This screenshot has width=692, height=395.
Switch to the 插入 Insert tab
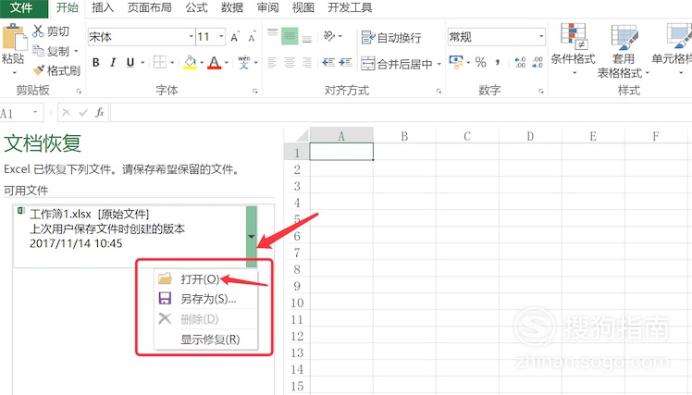(102, 8)
